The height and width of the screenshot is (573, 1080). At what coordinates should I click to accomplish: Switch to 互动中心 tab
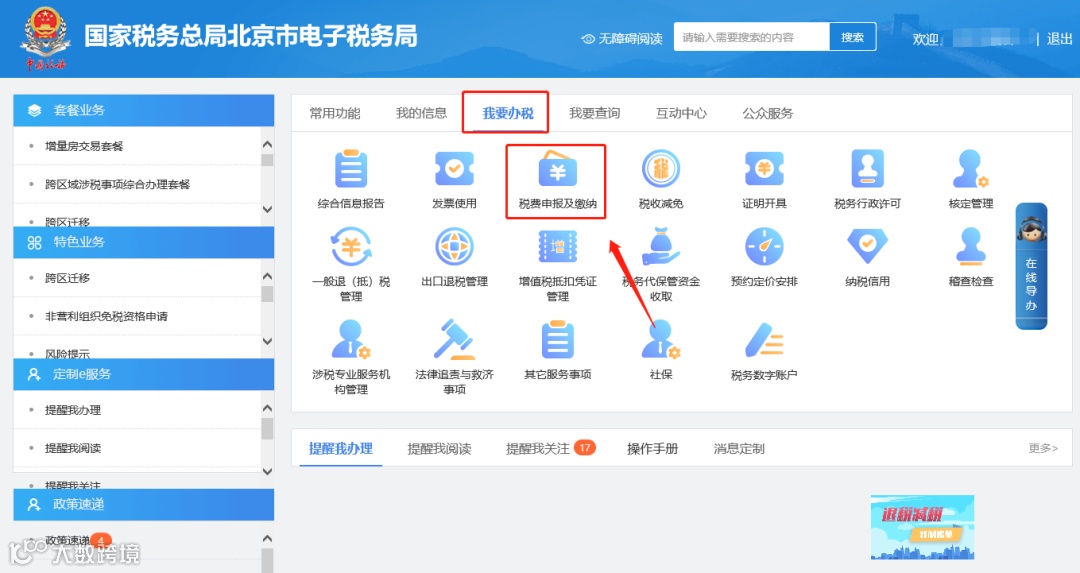(681, 113)
